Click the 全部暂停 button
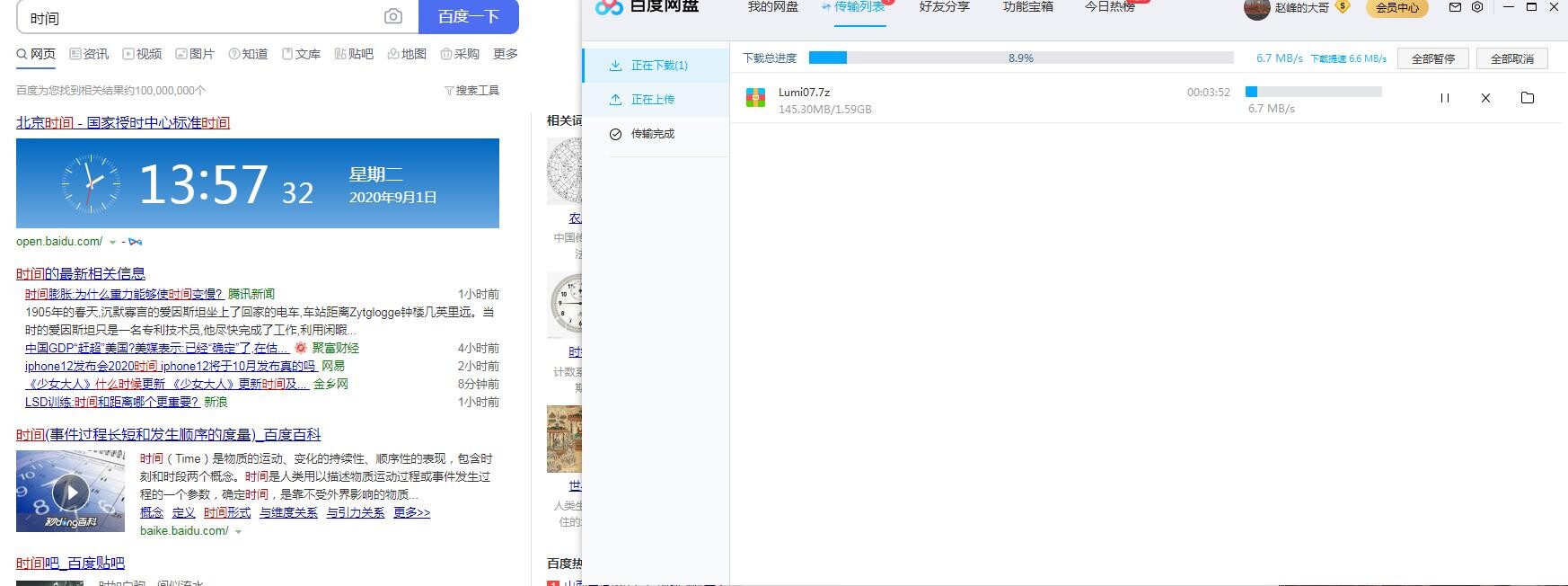 pyautogui.click(x=1432, y=58)
